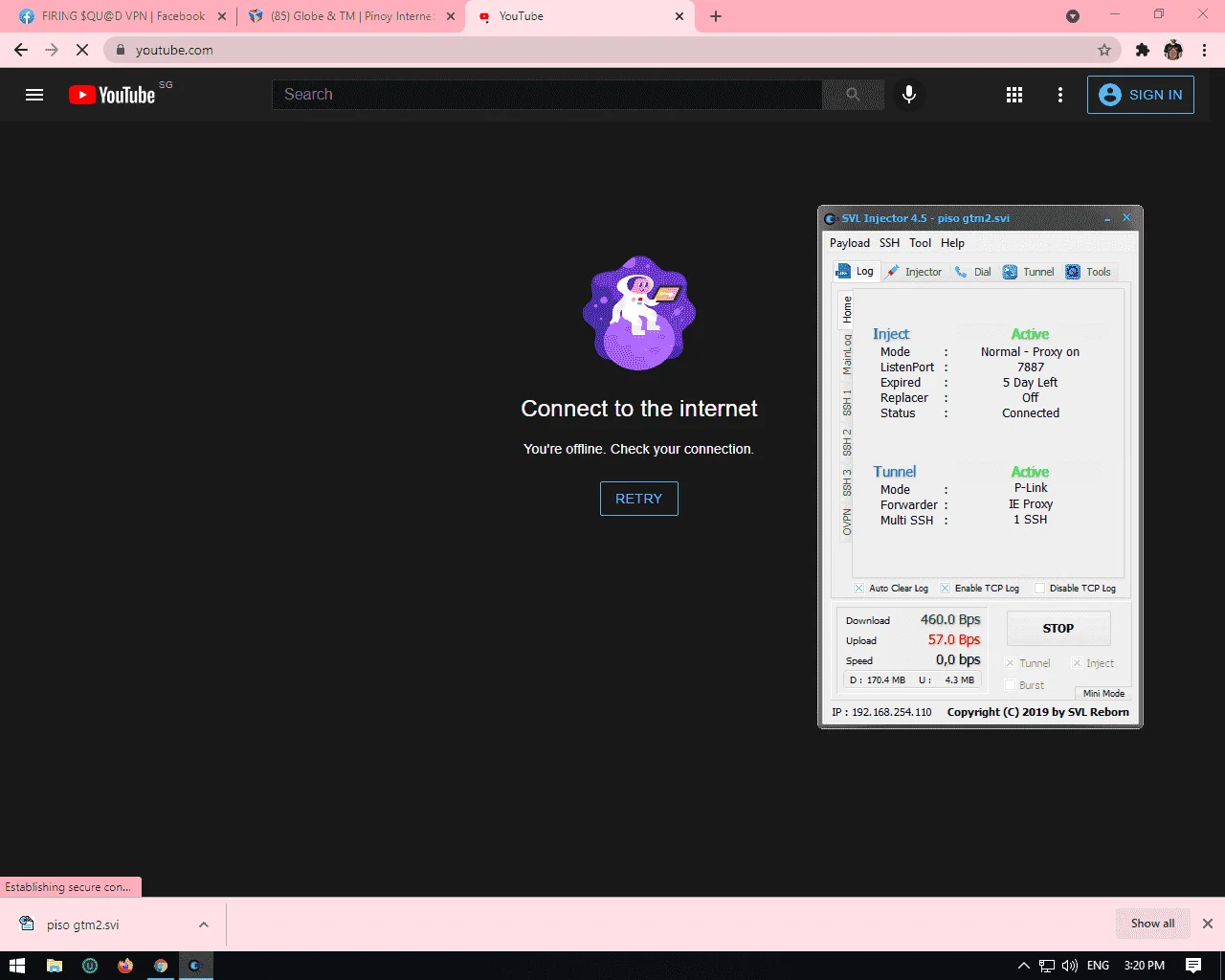Toggle the Inject checkbox near STOP
This screenshot has width=1225, height=980.
(x=1077, y=663)
